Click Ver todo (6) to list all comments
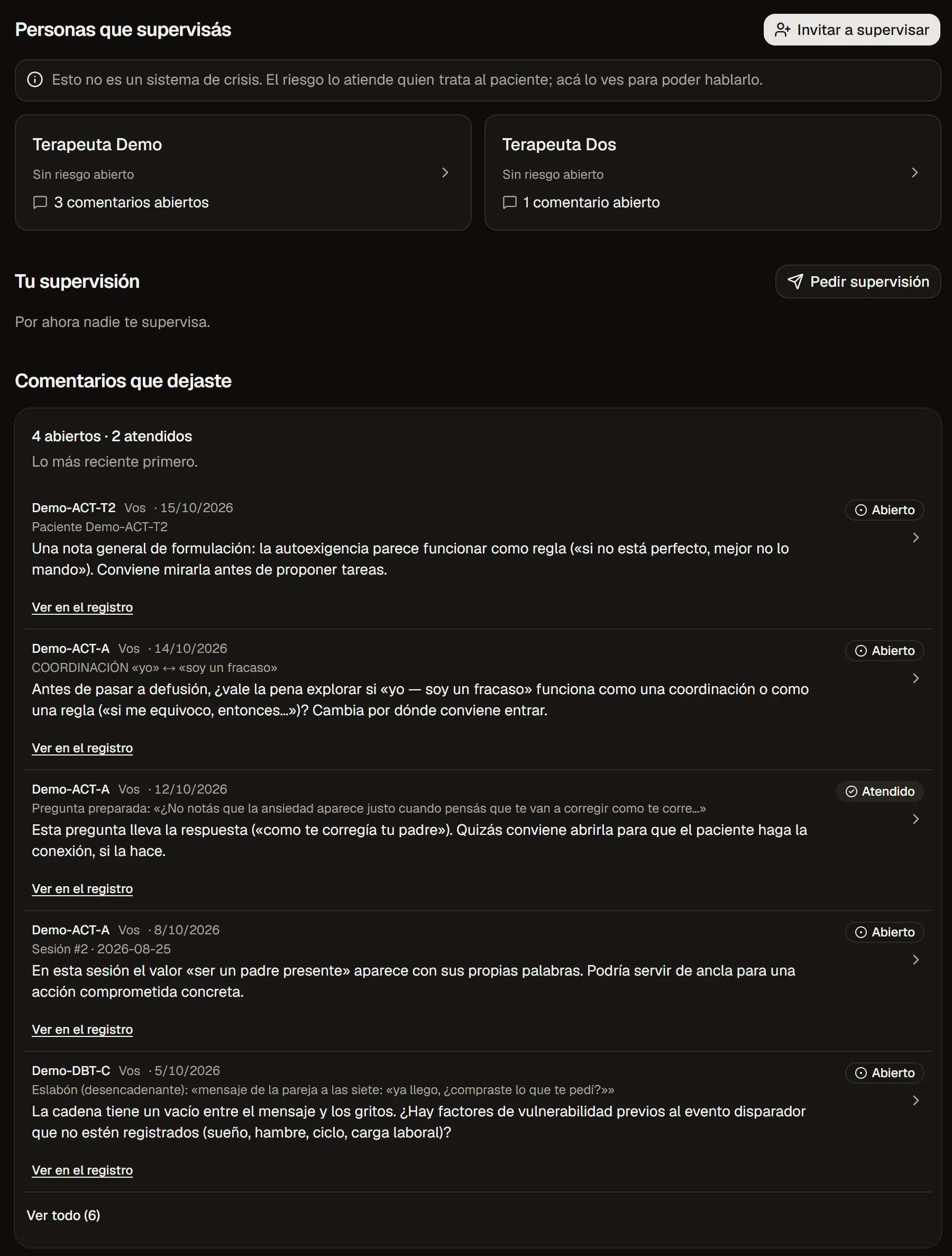This screenshot has height=1256, width=952. [63, 1216]
